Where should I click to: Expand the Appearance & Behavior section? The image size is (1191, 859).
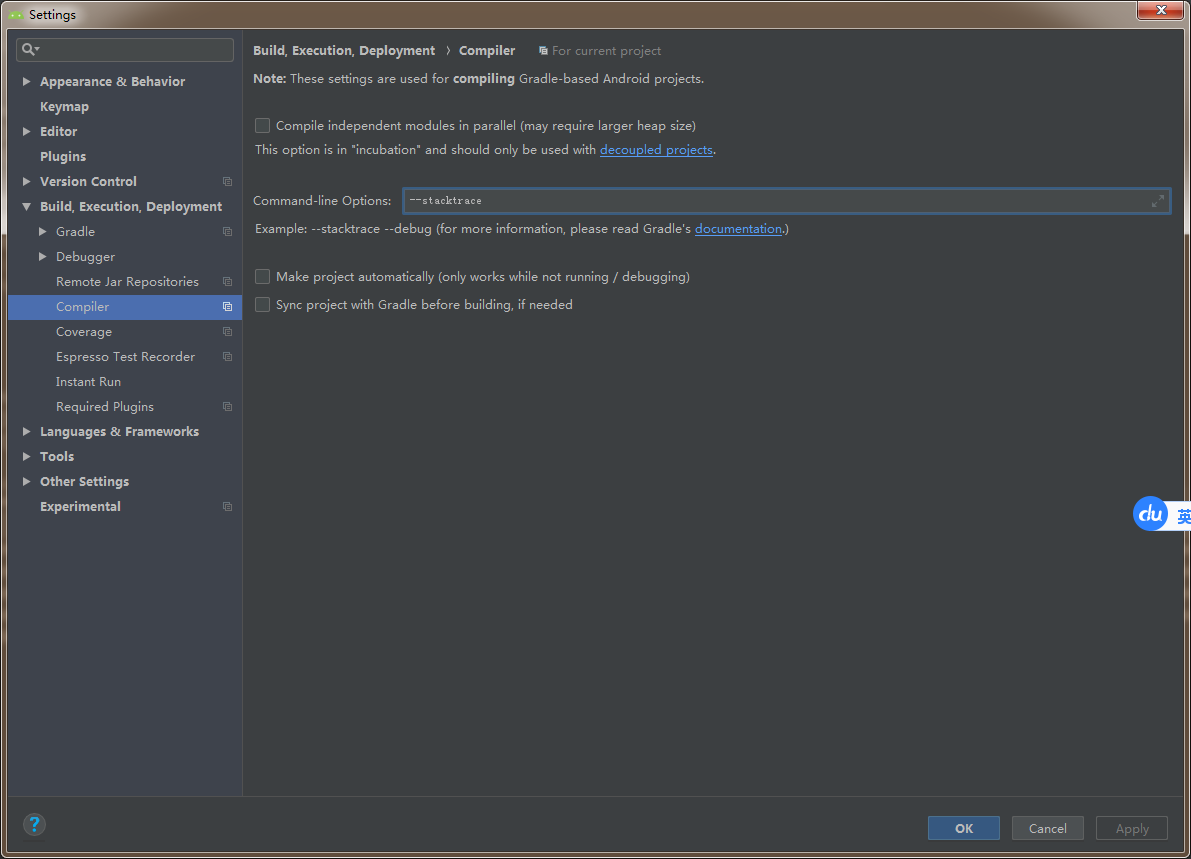[27, 81]
